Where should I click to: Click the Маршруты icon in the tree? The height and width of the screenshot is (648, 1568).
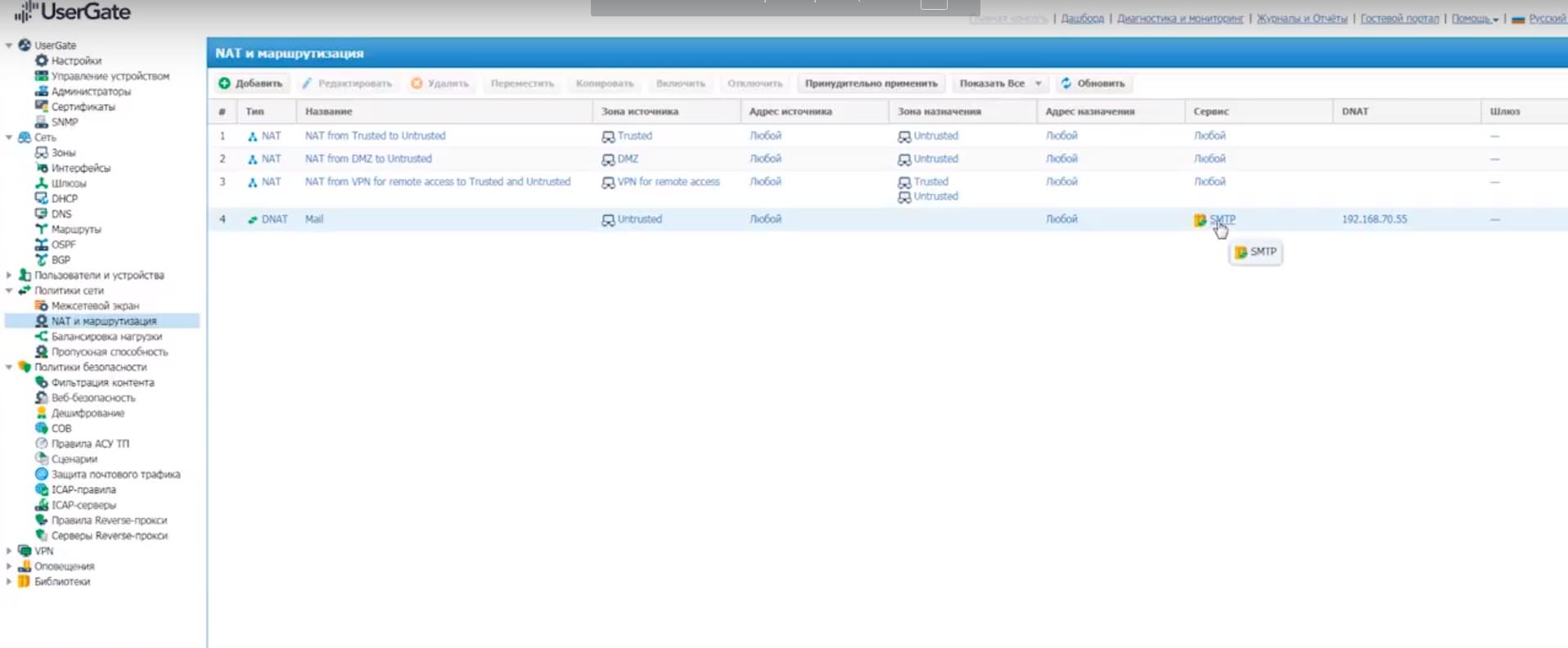click(x=42, y=229)
